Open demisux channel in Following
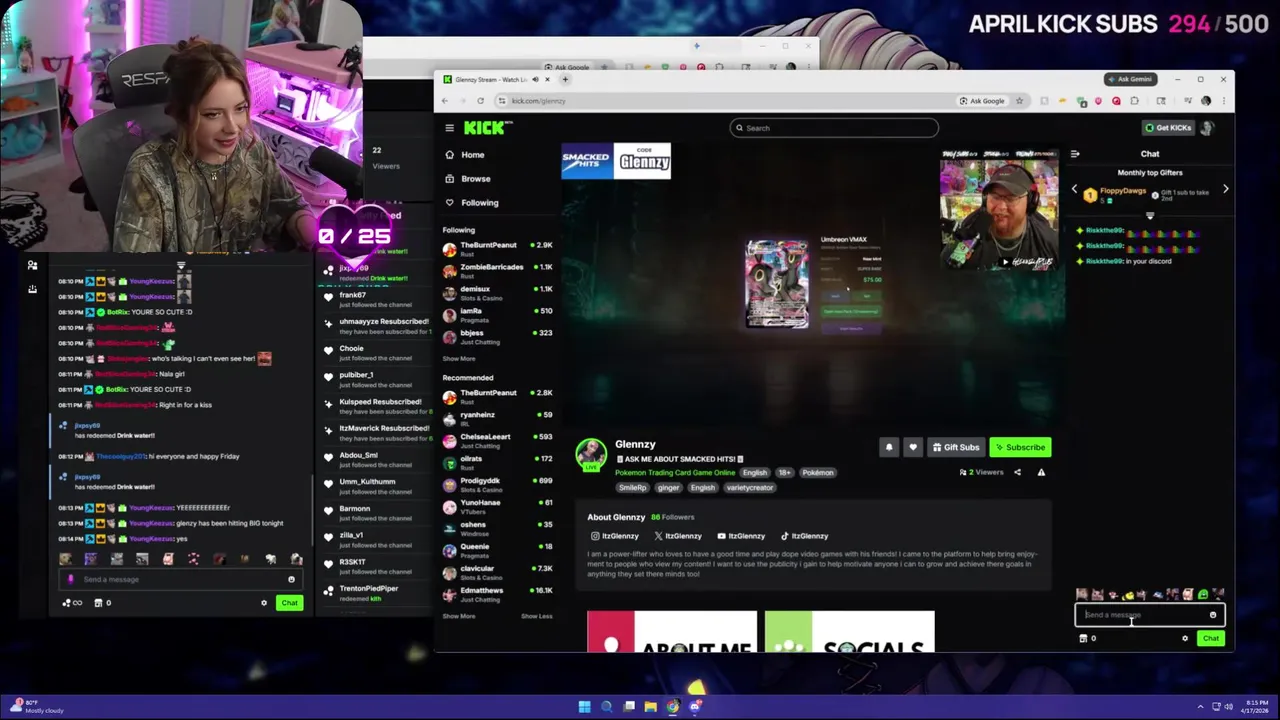Viewport: 1280px width, 720px height. point(497,292)
